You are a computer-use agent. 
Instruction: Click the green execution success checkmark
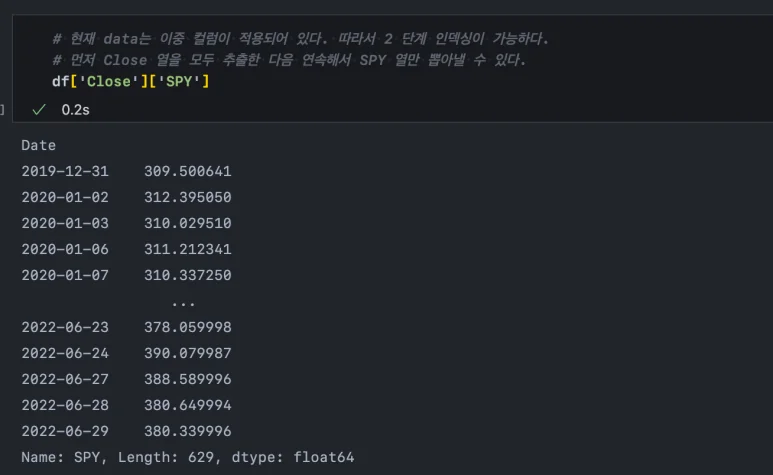click(39, 109)
